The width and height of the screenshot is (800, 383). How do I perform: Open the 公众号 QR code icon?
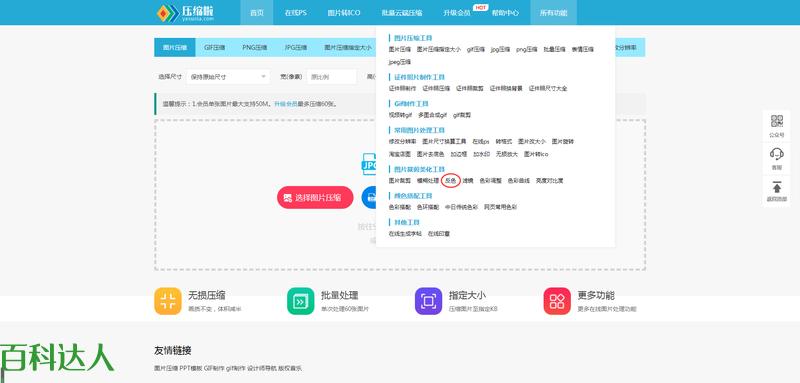[777, 121]
